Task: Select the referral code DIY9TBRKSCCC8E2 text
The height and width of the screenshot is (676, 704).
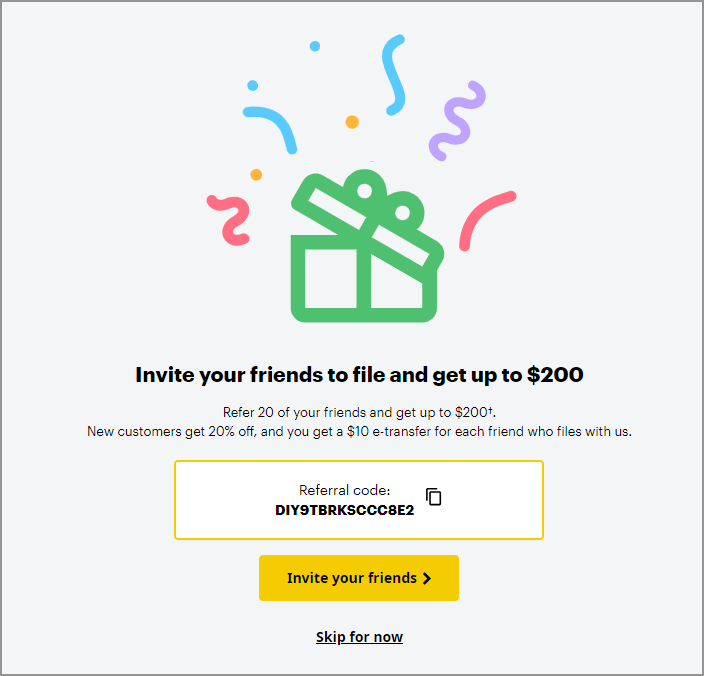Action: 344,510
